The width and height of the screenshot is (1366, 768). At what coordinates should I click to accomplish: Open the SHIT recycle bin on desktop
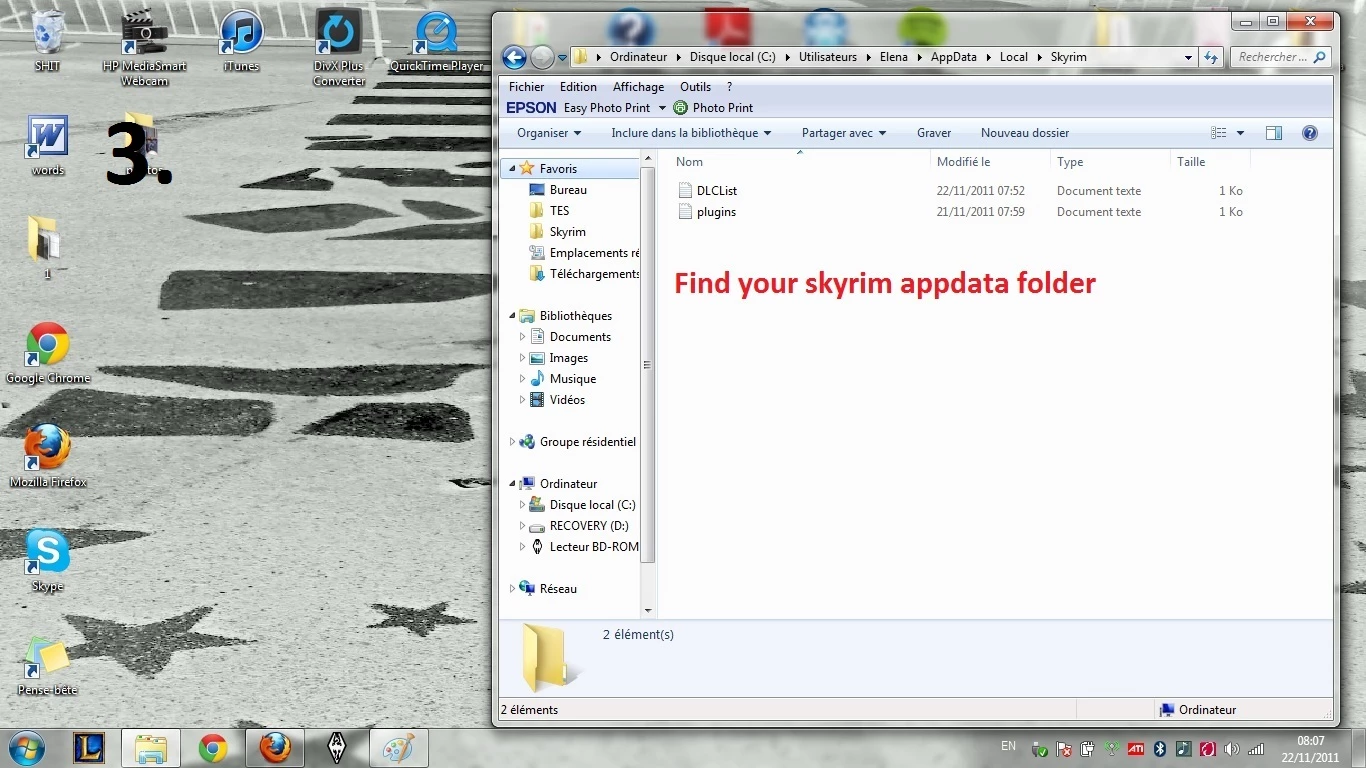coord(47,41)
